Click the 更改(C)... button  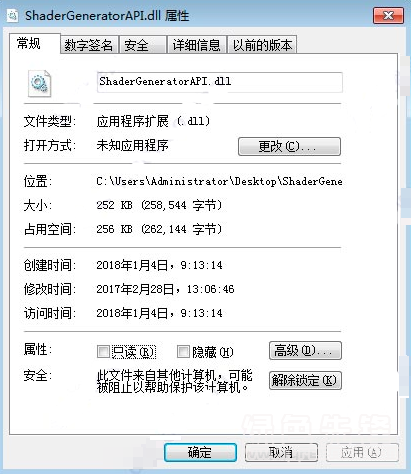[x=289, y=146]
